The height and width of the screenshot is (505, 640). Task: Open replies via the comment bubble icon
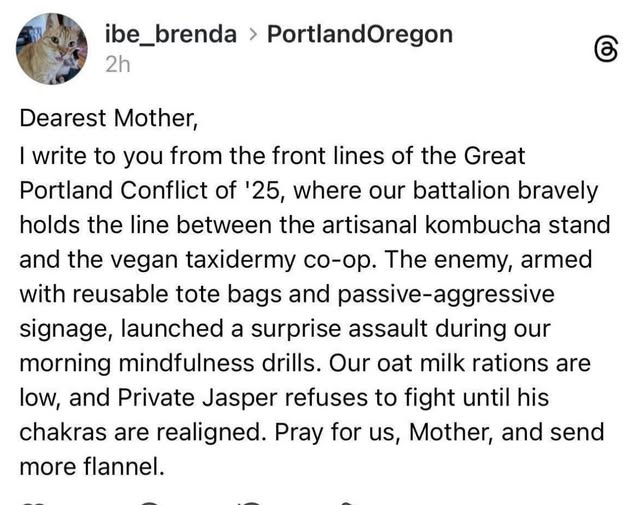pos(148,503)
